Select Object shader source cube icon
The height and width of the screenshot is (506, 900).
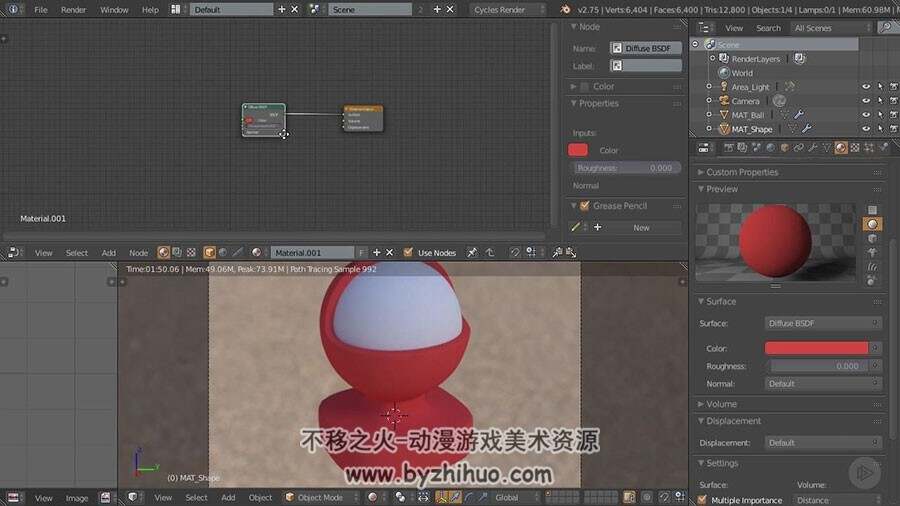(210, 252)
